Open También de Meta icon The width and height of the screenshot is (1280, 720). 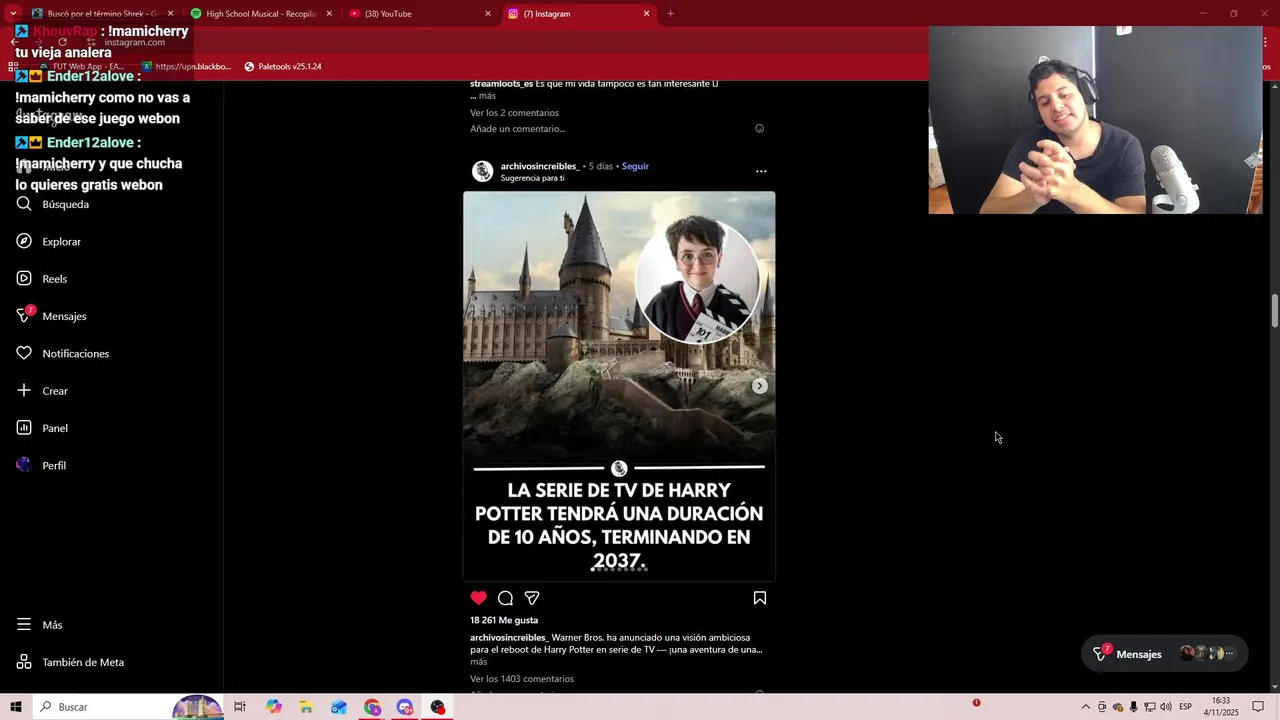pos(24,662)
